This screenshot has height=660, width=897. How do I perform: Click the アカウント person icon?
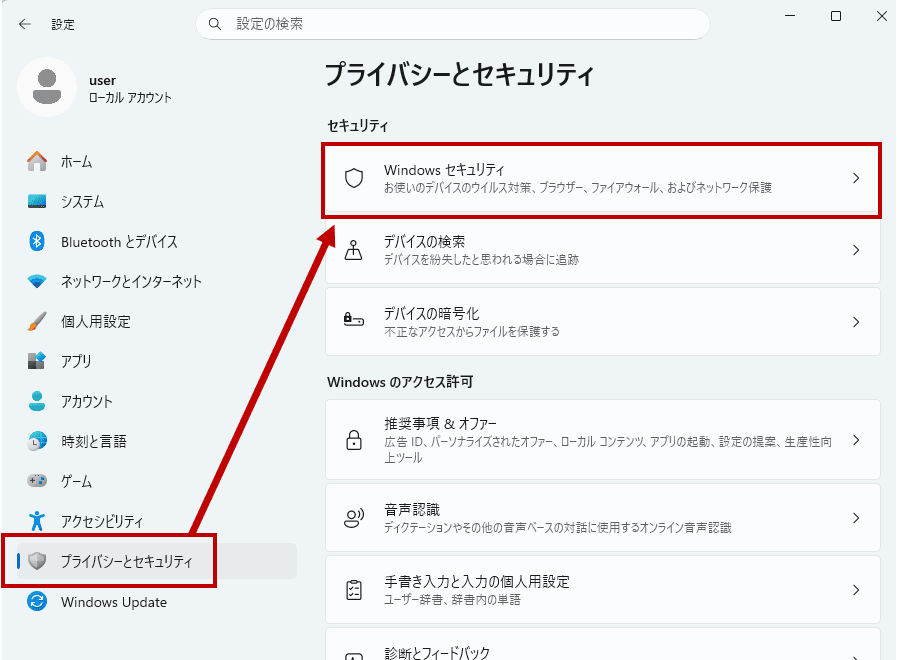click(37, 401)
